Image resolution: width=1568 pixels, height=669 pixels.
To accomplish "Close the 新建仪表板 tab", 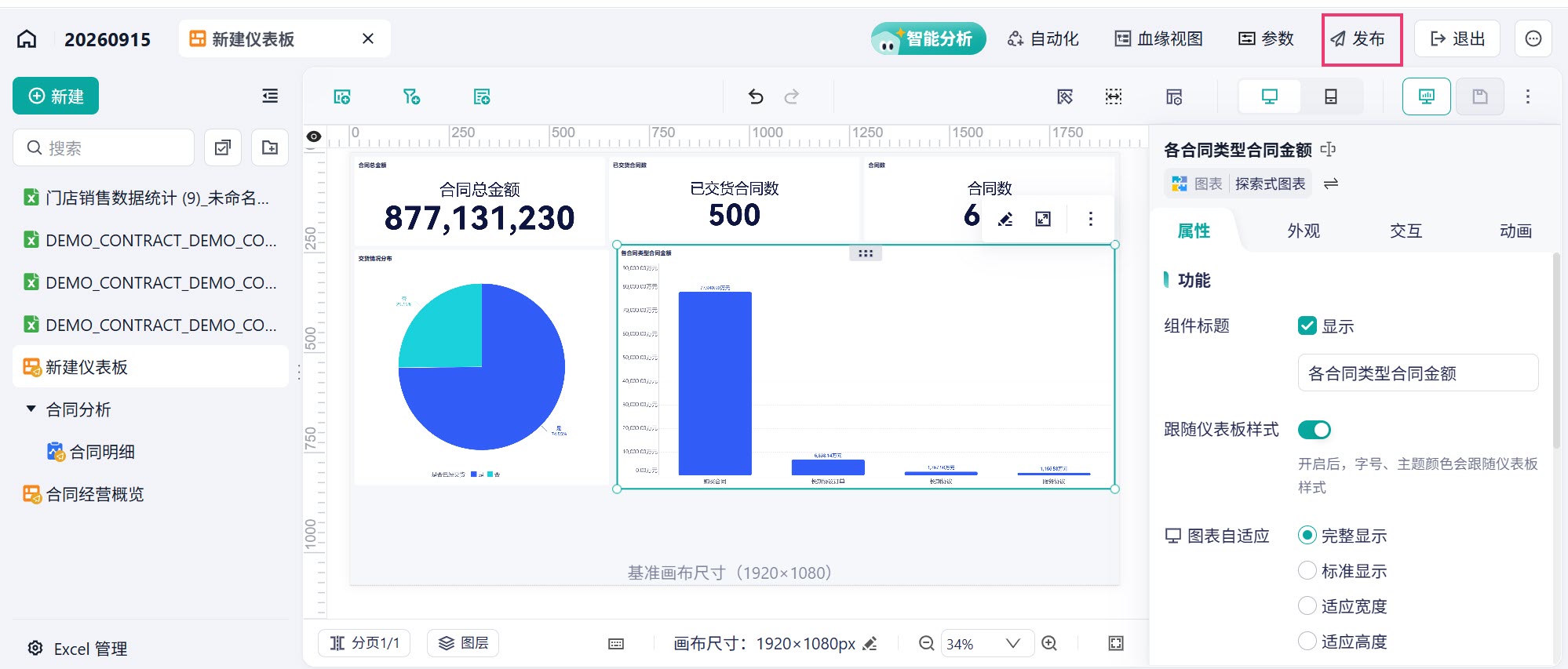I will click(x=367, y=38).
